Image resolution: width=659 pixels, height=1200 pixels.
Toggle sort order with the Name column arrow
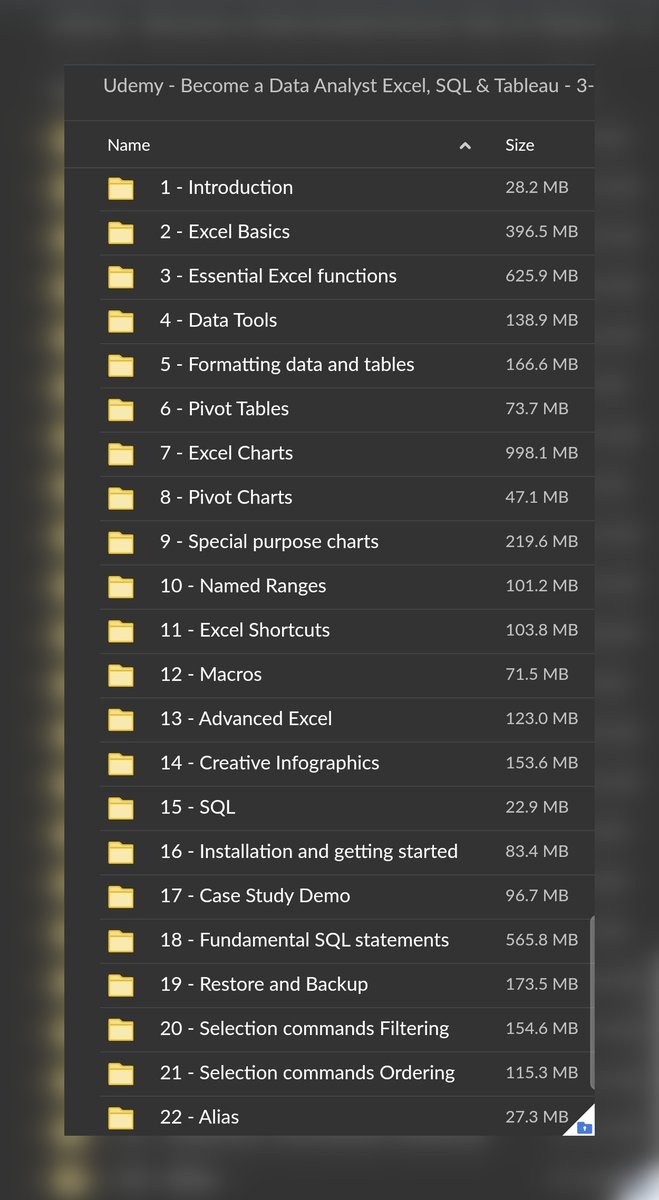[465, 146]
